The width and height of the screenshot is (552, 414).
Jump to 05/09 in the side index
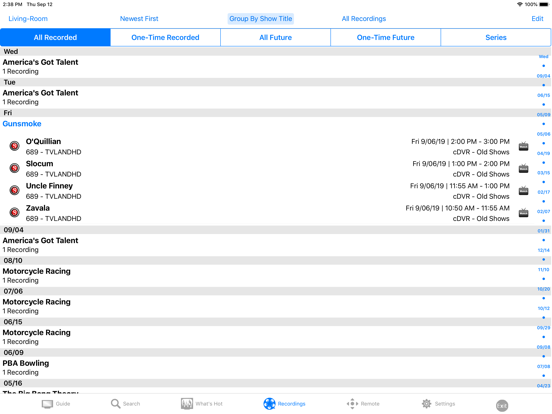543,114
